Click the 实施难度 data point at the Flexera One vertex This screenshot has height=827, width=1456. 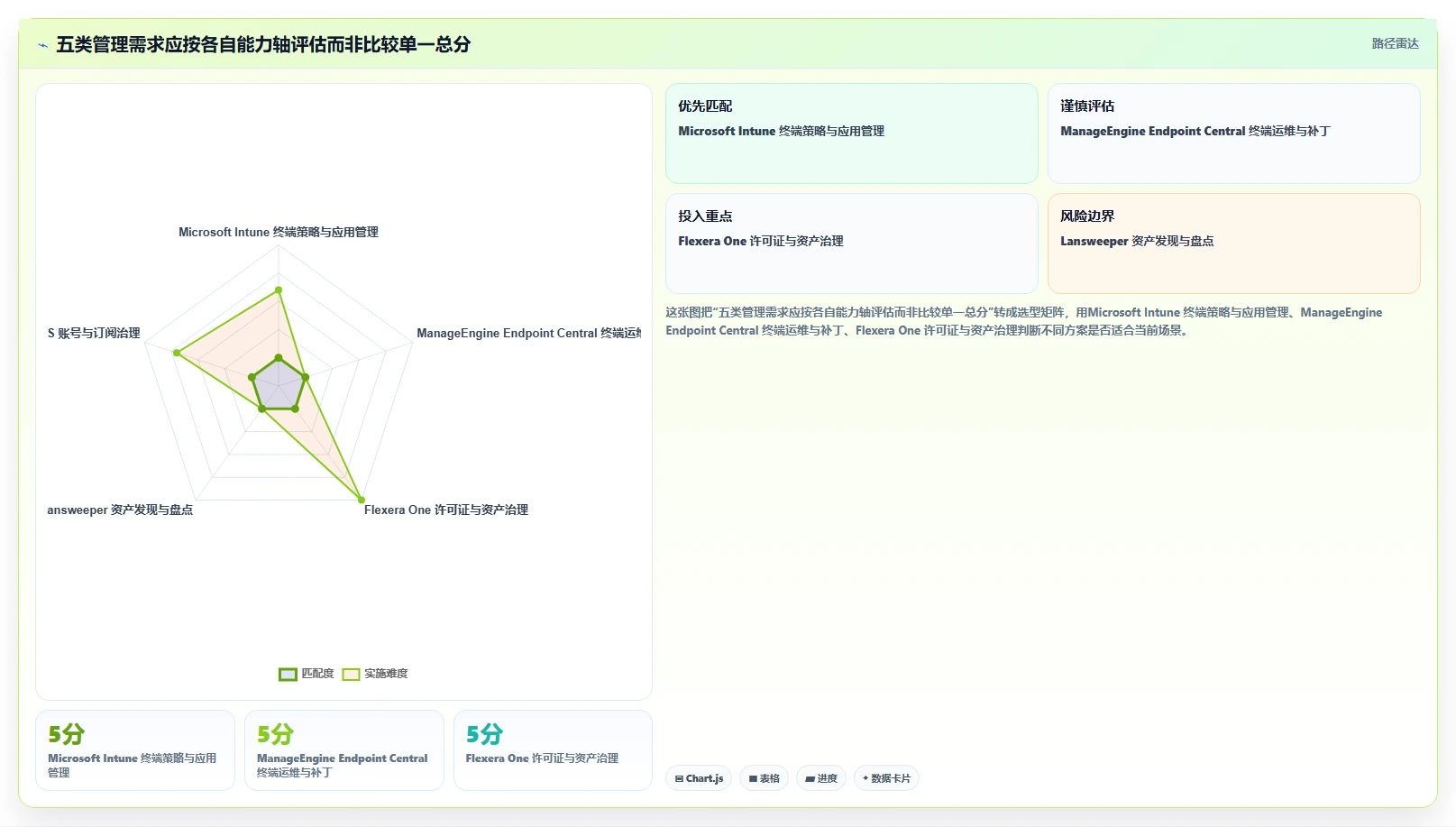(x=362, y=500)
